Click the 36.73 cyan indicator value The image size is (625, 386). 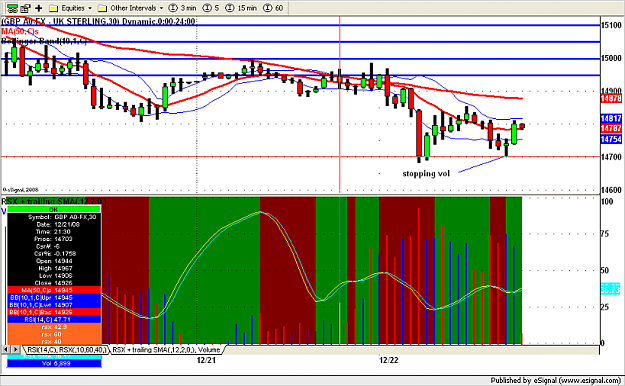tap(610, 290)
